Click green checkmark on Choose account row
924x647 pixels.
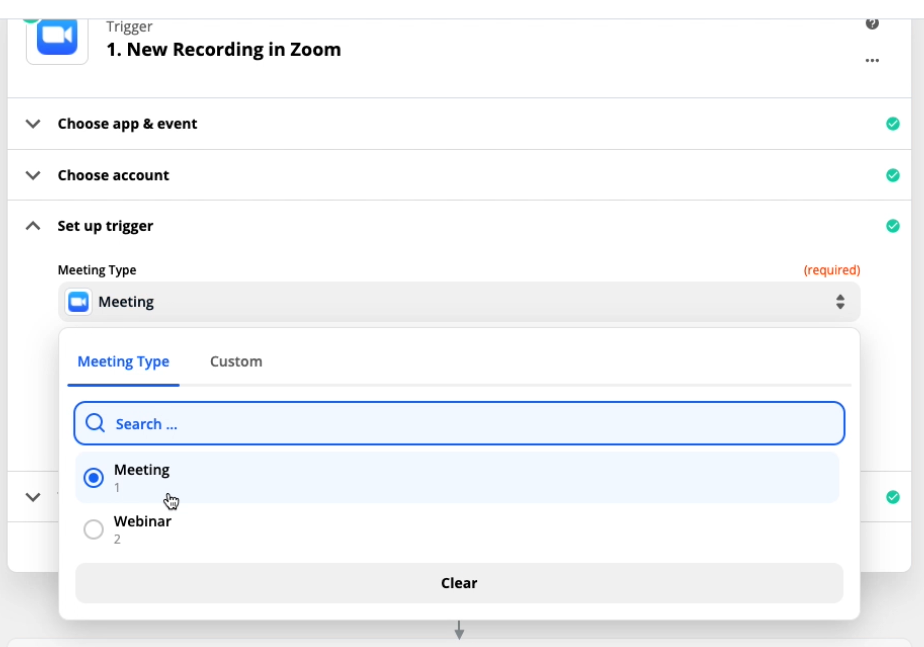pos(893,175)
